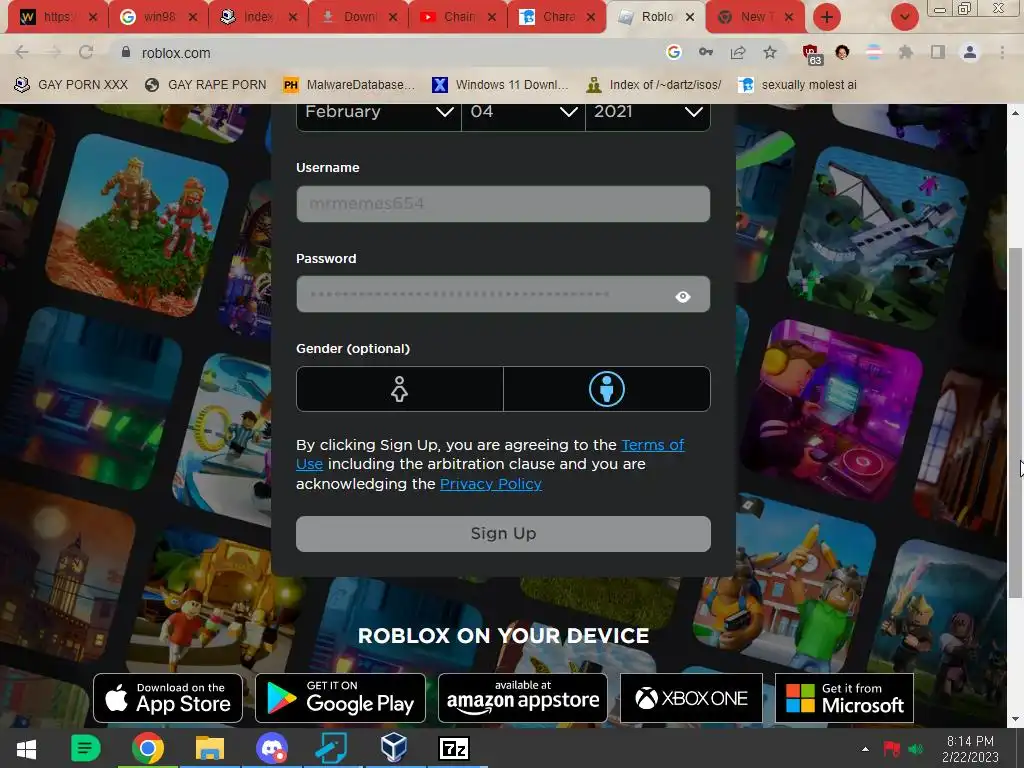Viewport: 1024px width, 768px height.
Task: Open the Windows 11 Downl bookmark
Action: 500,85
